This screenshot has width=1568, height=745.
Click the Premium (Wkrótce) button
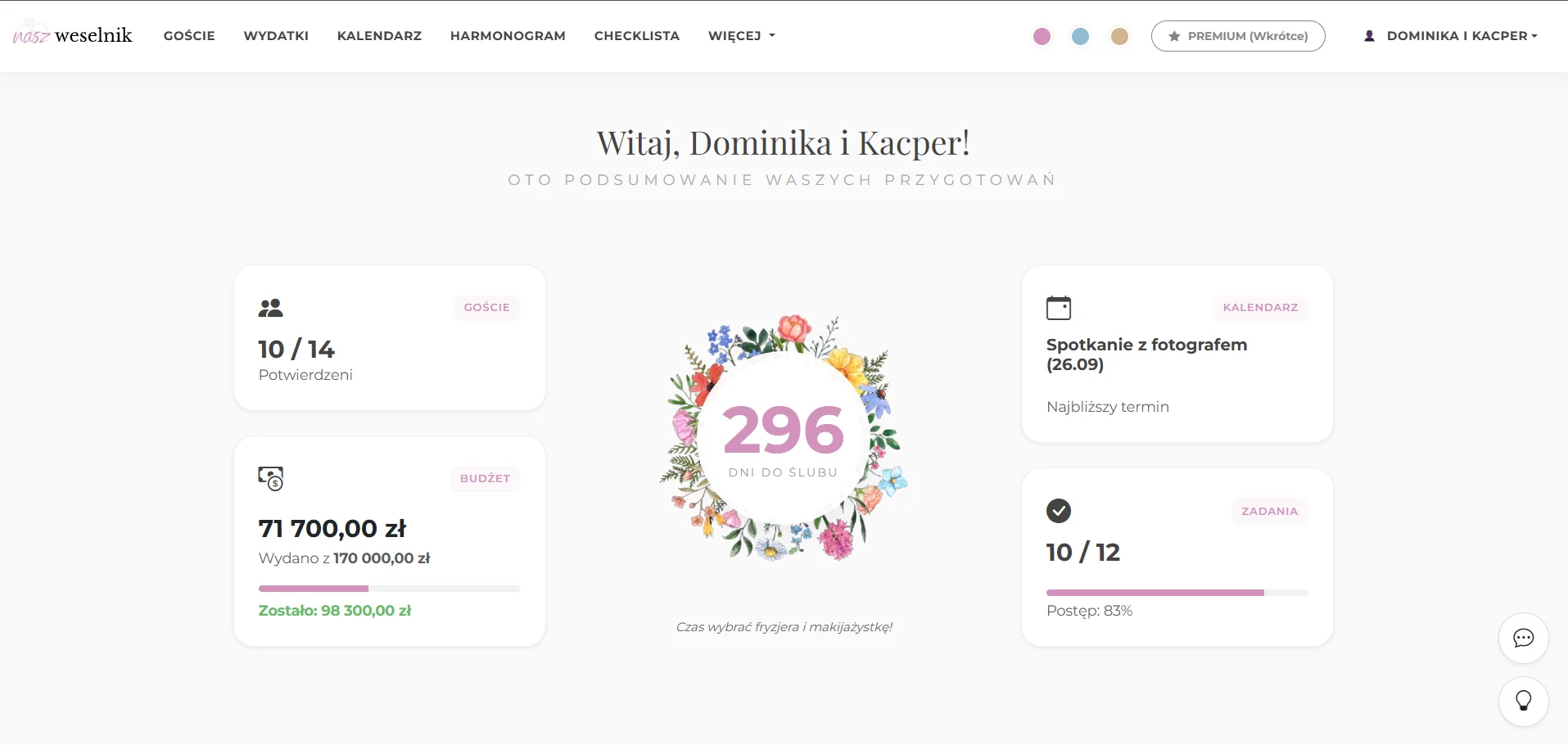tap(1238, 36)
